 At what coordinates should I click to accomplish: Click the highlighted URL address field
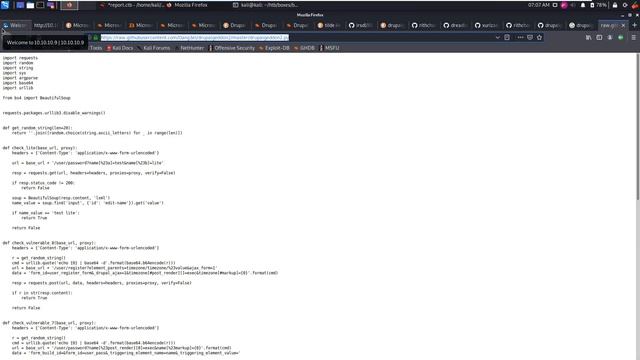[195, 38]
